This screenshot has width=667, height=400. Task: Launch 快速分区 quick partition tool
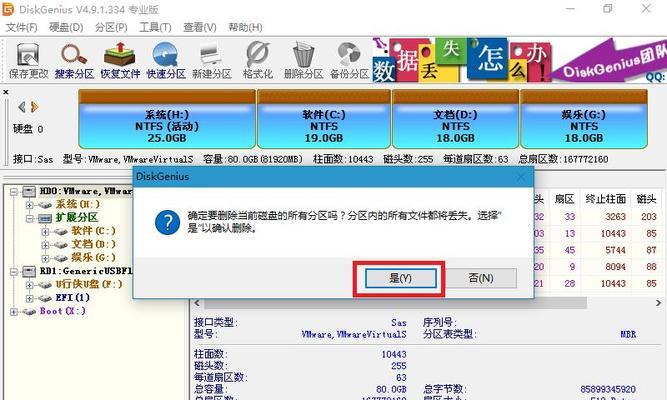166,60
